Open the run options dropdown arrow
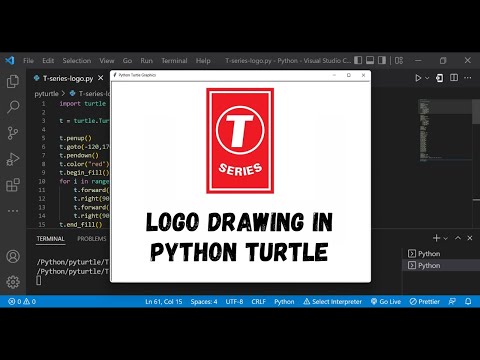Viewport: 480px width, 360px height. coord(427,78)
